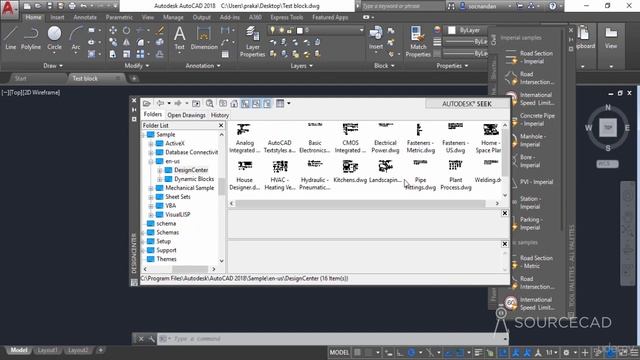Select the Polyline tool
Screen dimensions: 640x360
[31, 38]
